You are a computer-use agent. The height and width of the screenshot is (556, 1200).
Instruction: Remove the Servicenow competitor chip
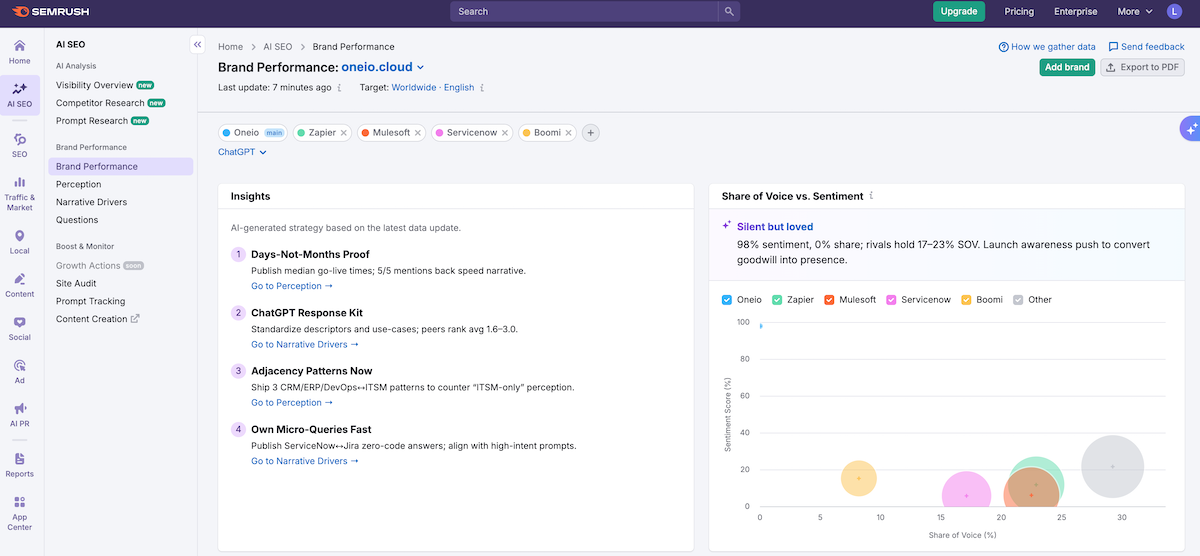pyautogui.click(x=506, y=132)
